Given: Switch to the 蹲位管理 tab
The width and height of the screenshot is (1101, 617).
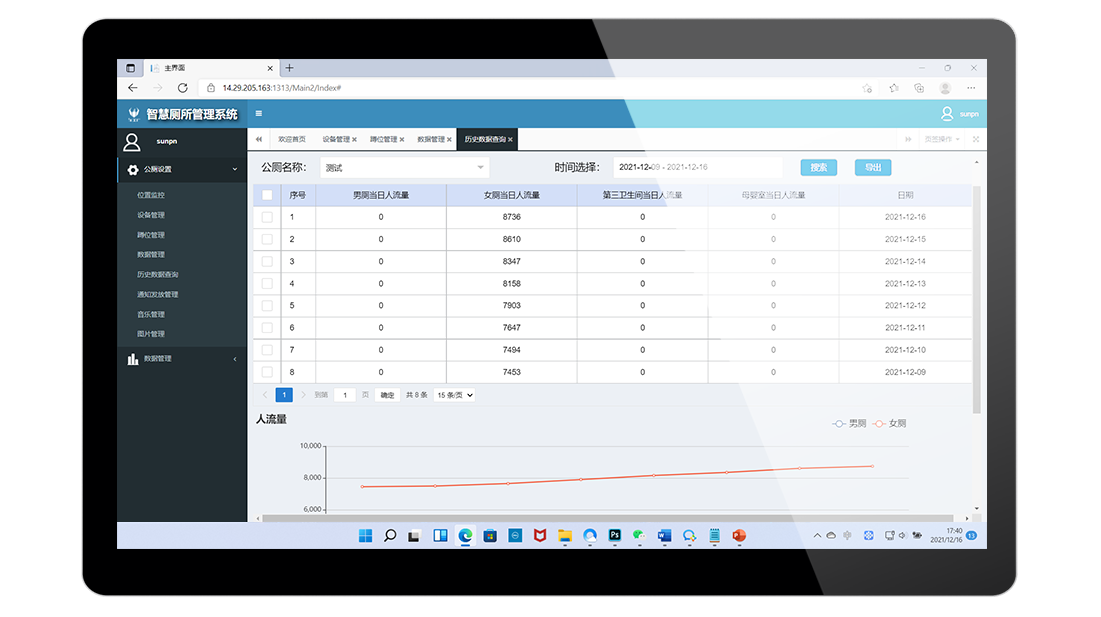Looking at the screenshot, I should coord(383,139).
